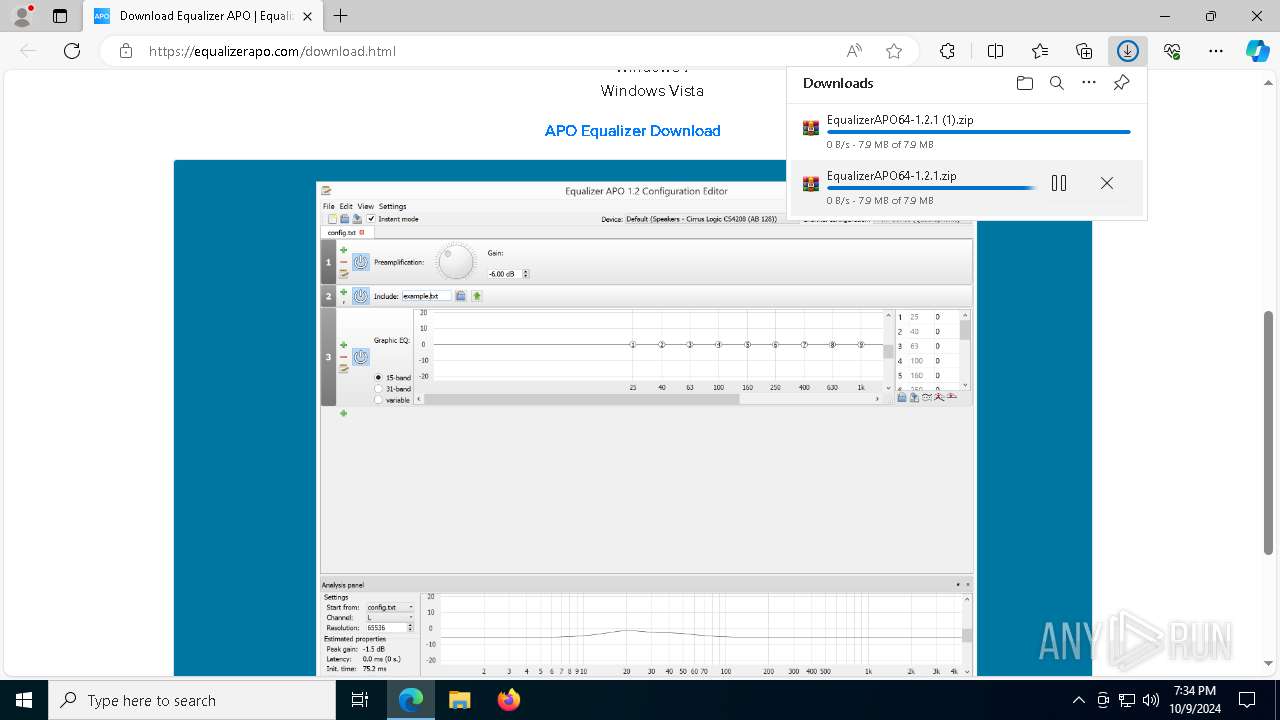Open the Extensions icon

tap(947, 51)
